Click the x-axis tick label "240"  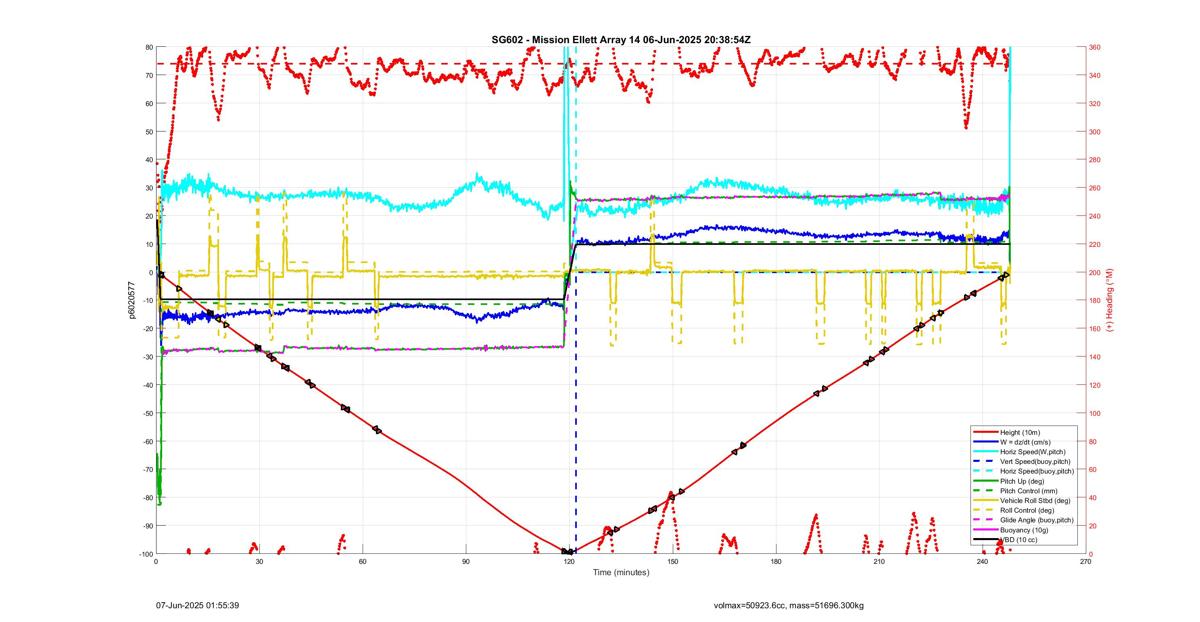983,562
